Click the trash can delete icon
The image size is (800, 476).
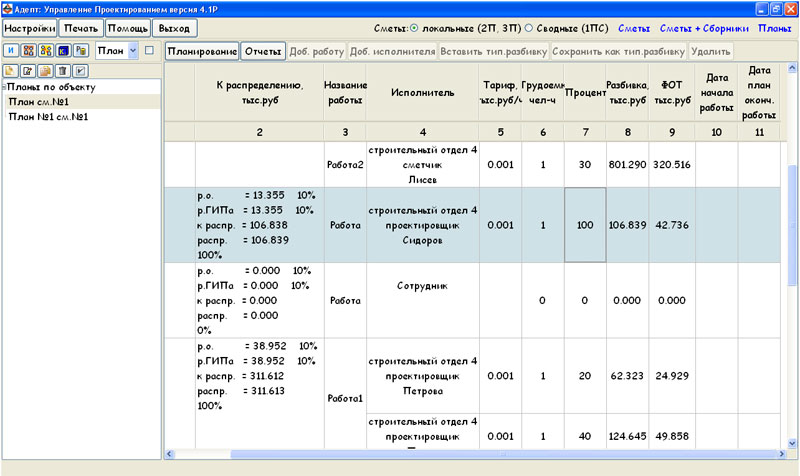point(62,72)
